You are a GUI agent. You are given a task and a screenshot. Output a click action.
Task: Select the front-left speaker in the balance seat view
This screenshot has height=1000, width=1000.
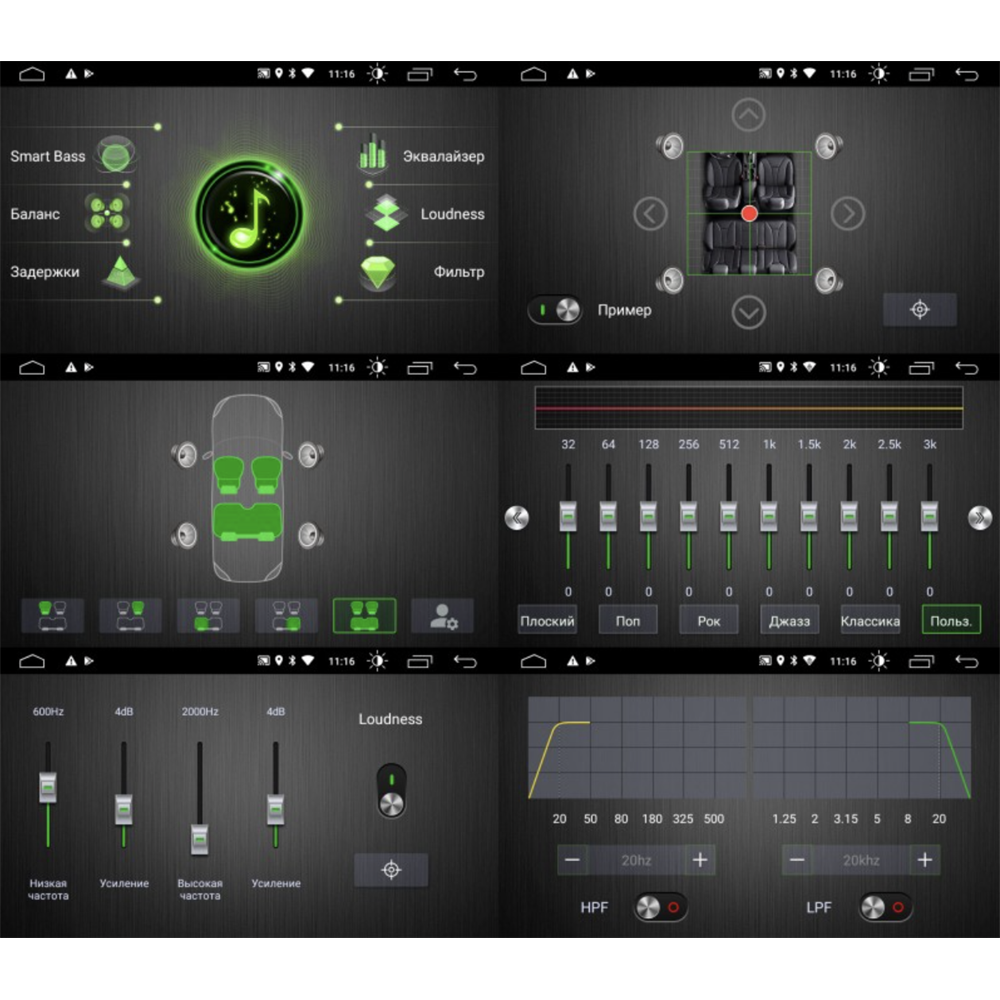pos(670,146)
